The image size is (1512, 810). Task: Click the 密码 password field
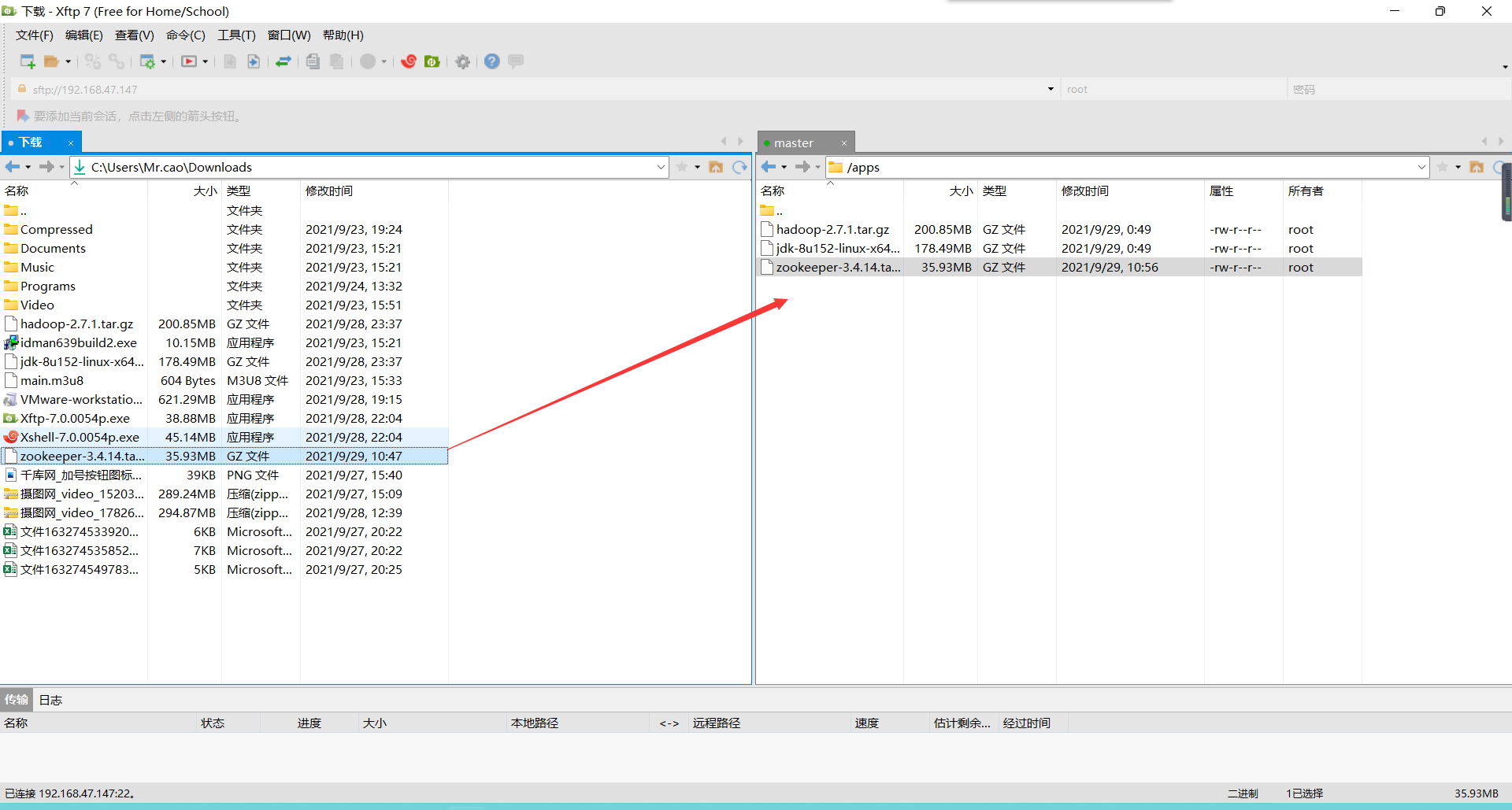[1398, 89]
